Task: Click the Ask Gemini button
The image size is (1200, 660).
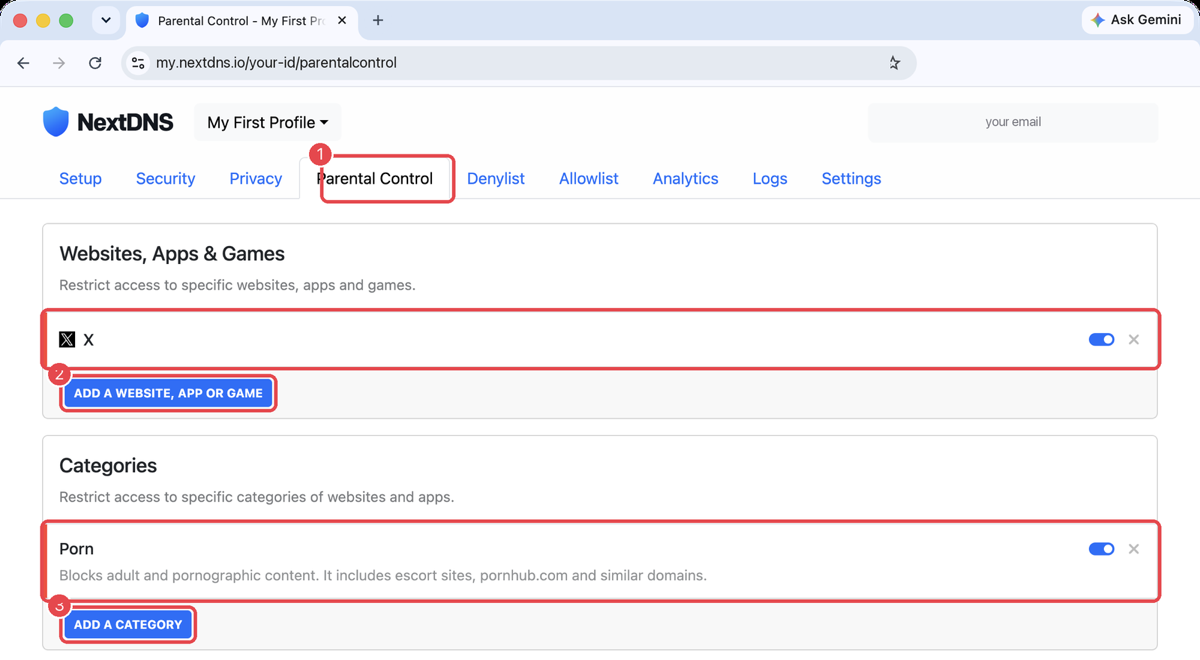Action: pyautogui.click(x=1138, y=20)
